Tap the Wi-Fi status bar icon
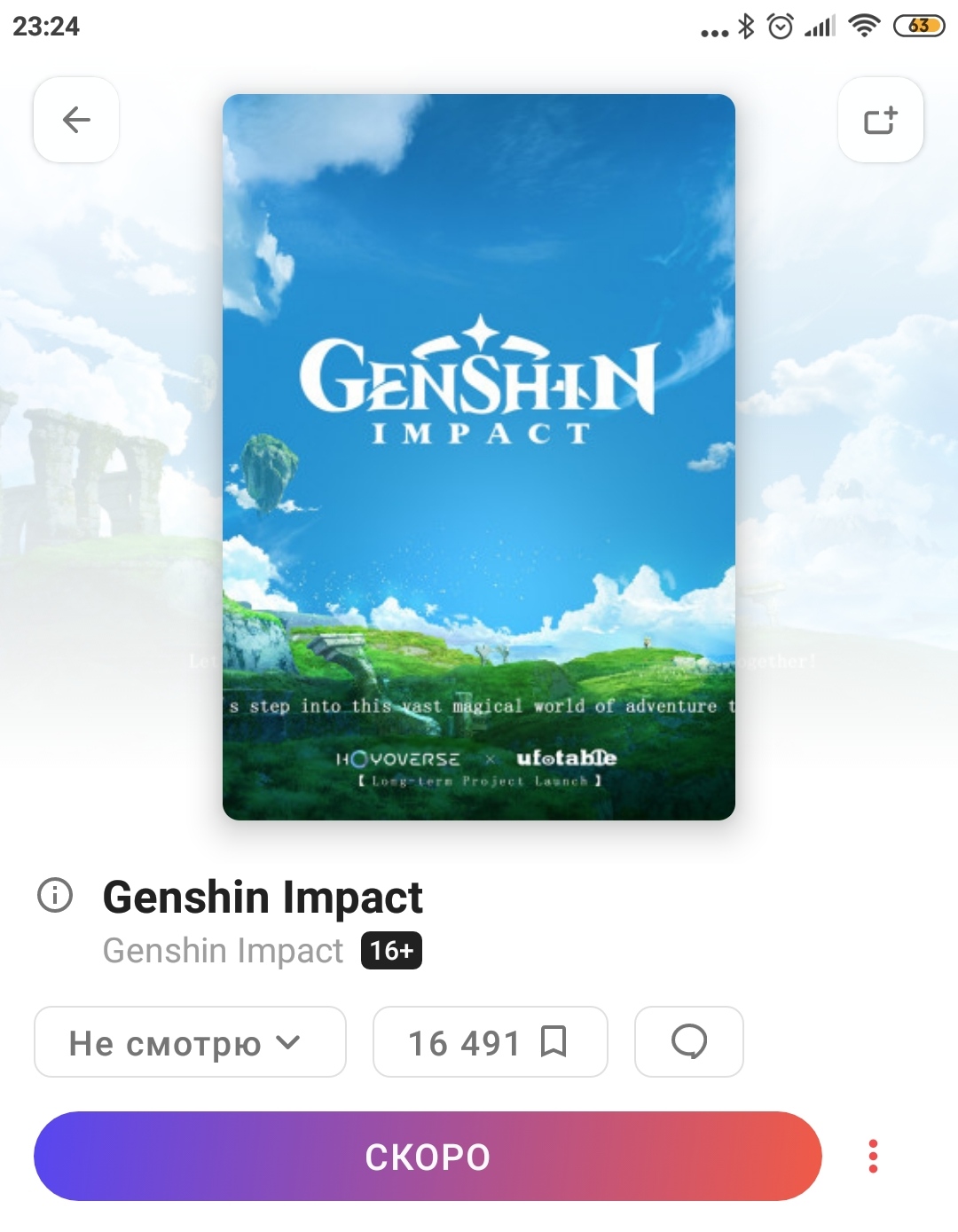The height and width of the screenshot is (1232, 958). (864, 26)
